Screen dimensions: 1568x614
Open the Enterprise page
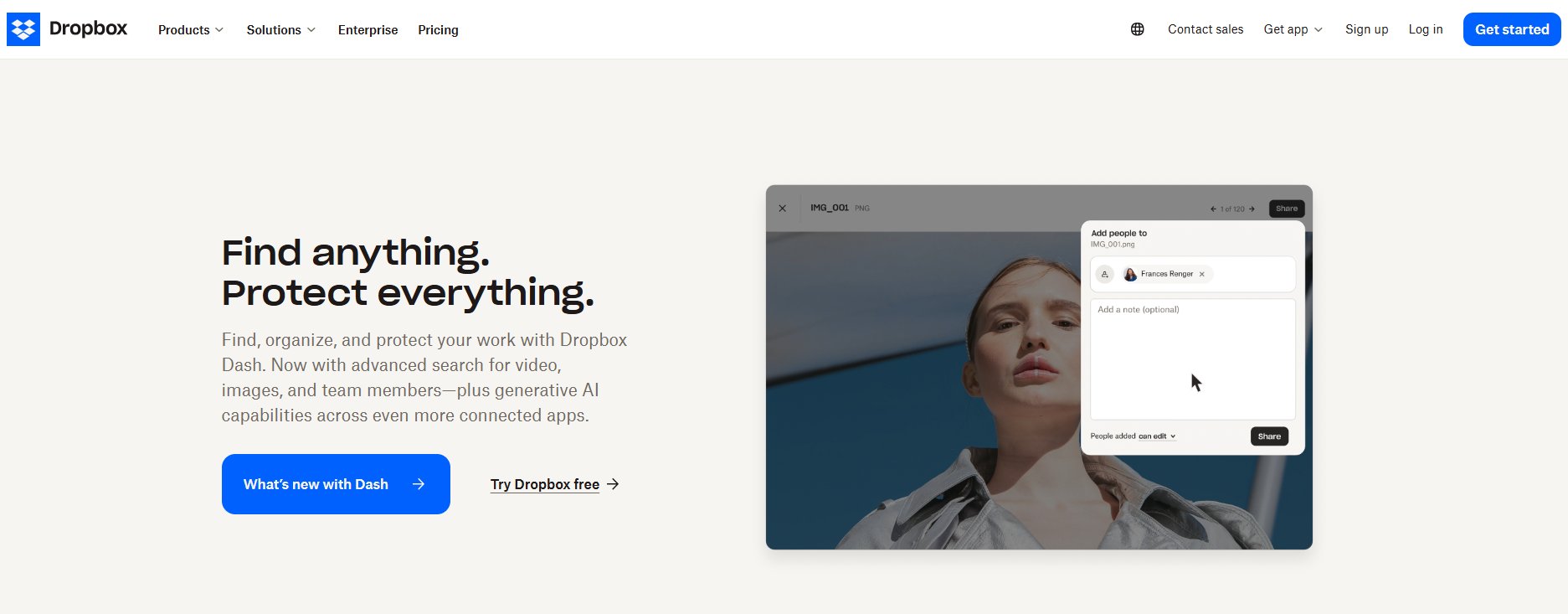(368, 29)
